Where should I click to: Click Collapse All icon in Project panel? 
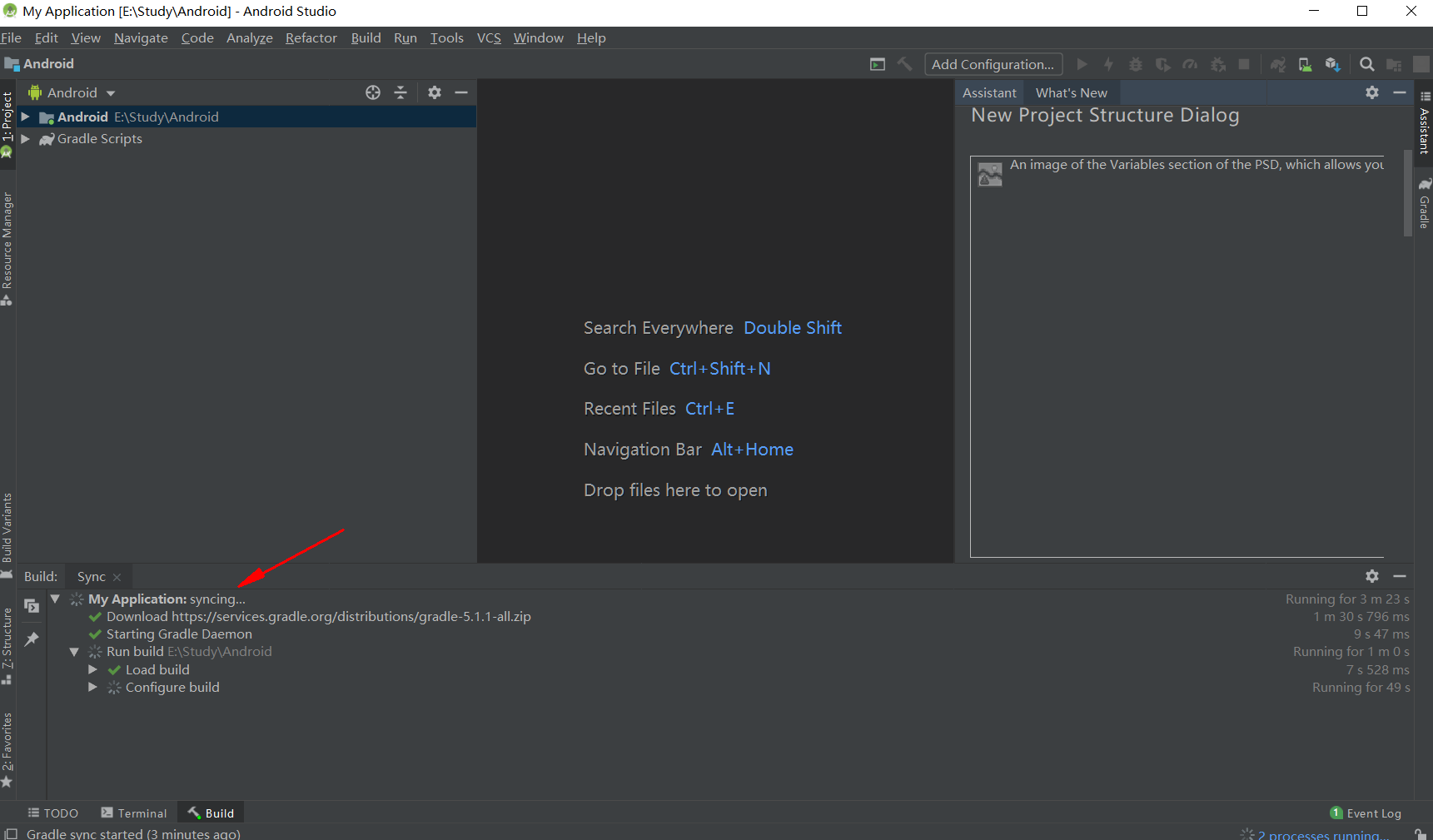coord(401,92)
